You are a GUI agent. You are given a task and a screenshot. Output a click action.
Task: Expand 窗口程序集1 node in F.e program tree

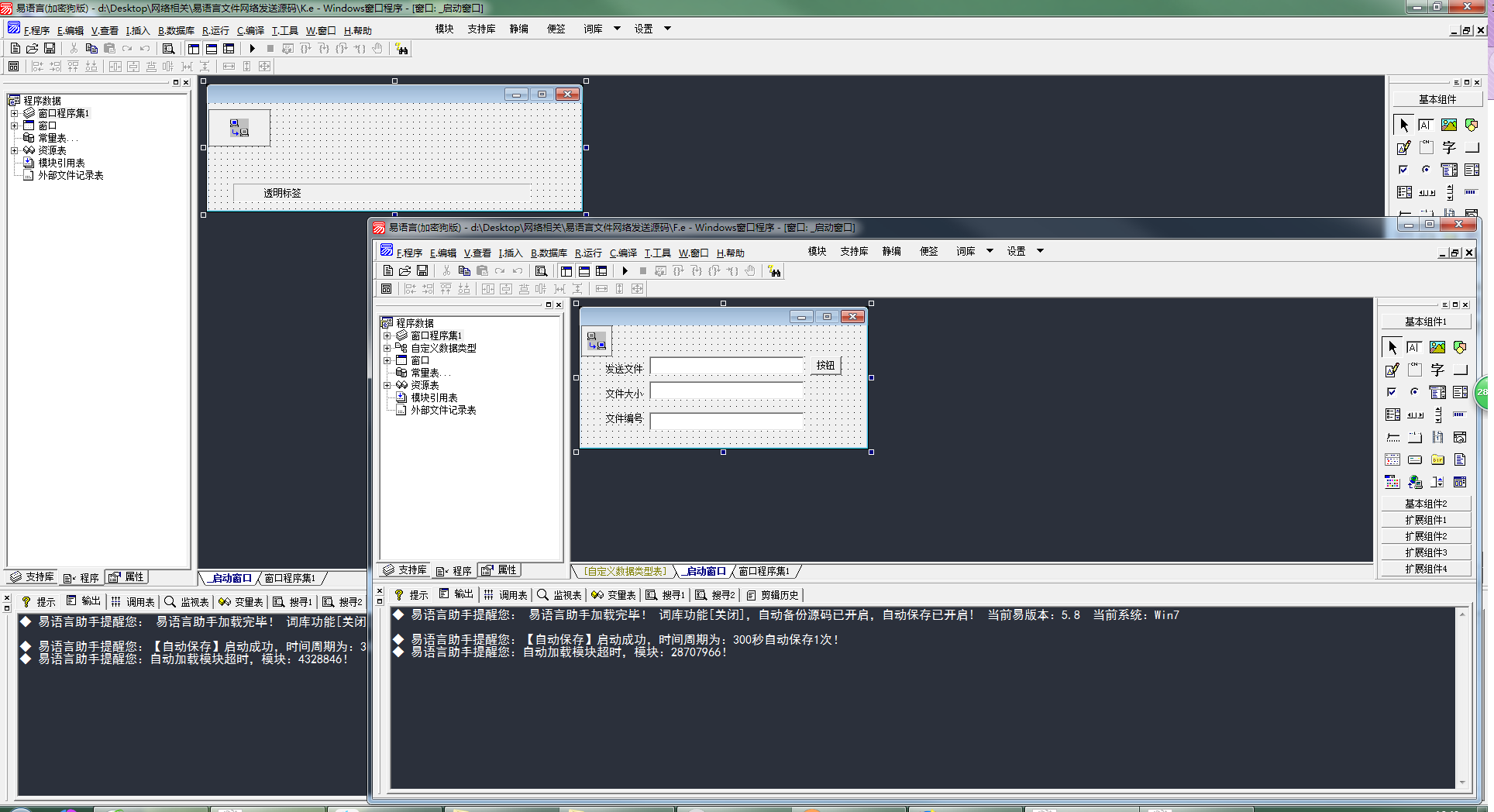(x=387, y=336)
